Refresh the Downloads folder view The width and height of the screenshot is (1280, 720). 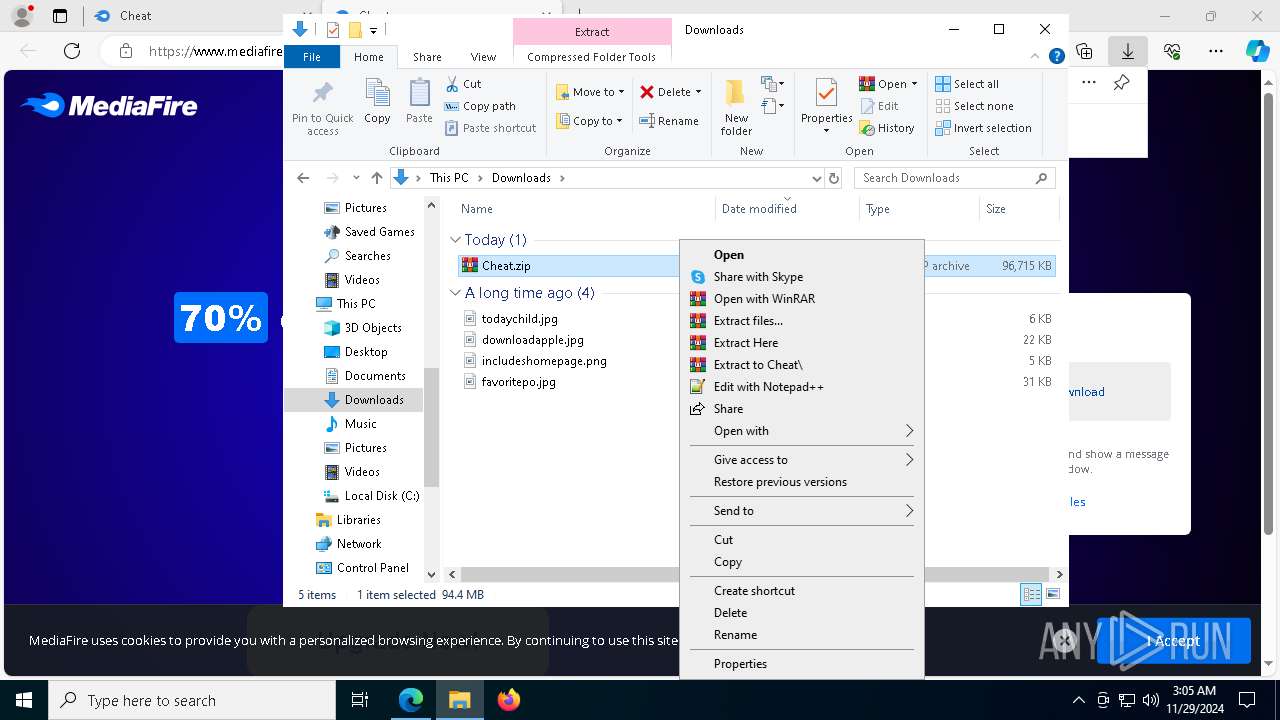834,178
